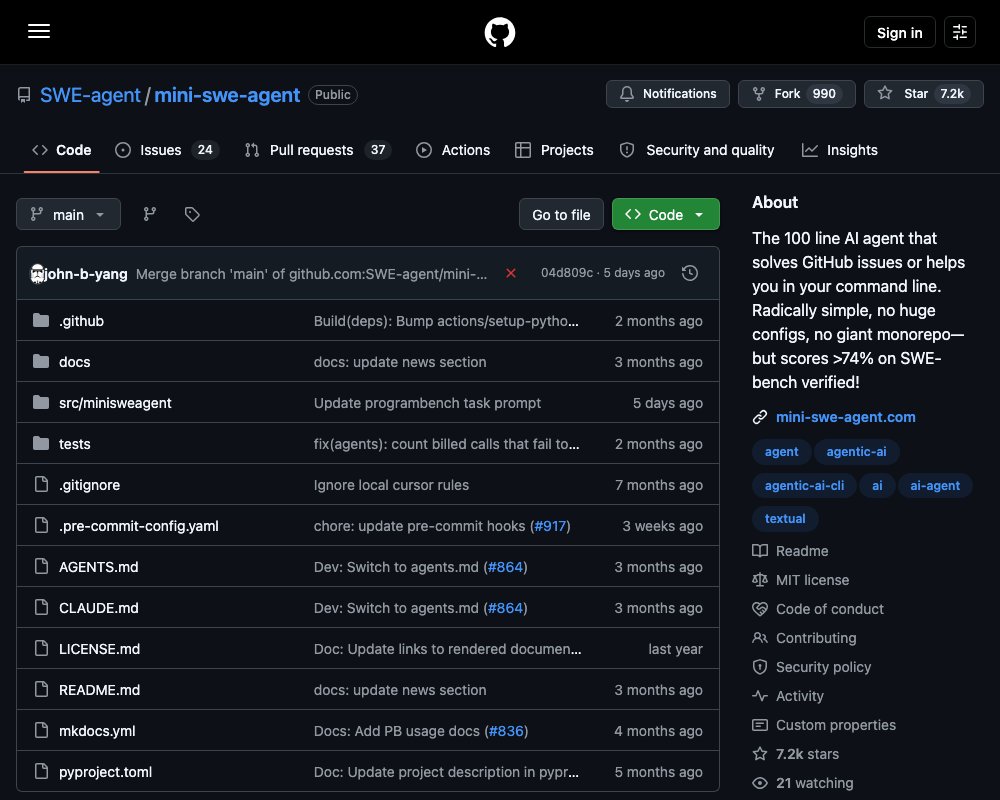
Task: Open pull request #917 link
Action: [550, 526]
